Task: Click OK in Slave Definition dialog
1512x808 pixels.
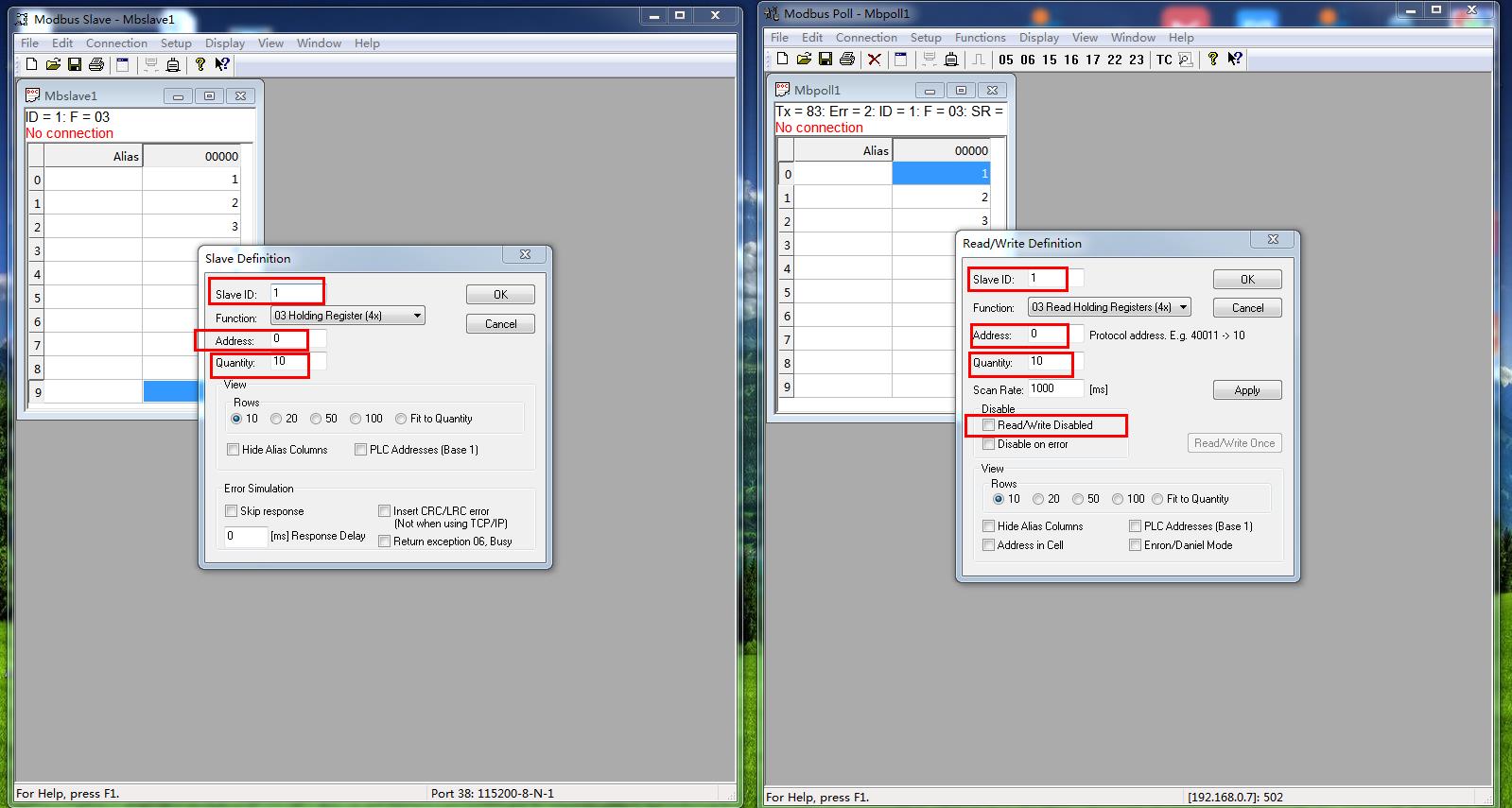Action: pos(500,294)
